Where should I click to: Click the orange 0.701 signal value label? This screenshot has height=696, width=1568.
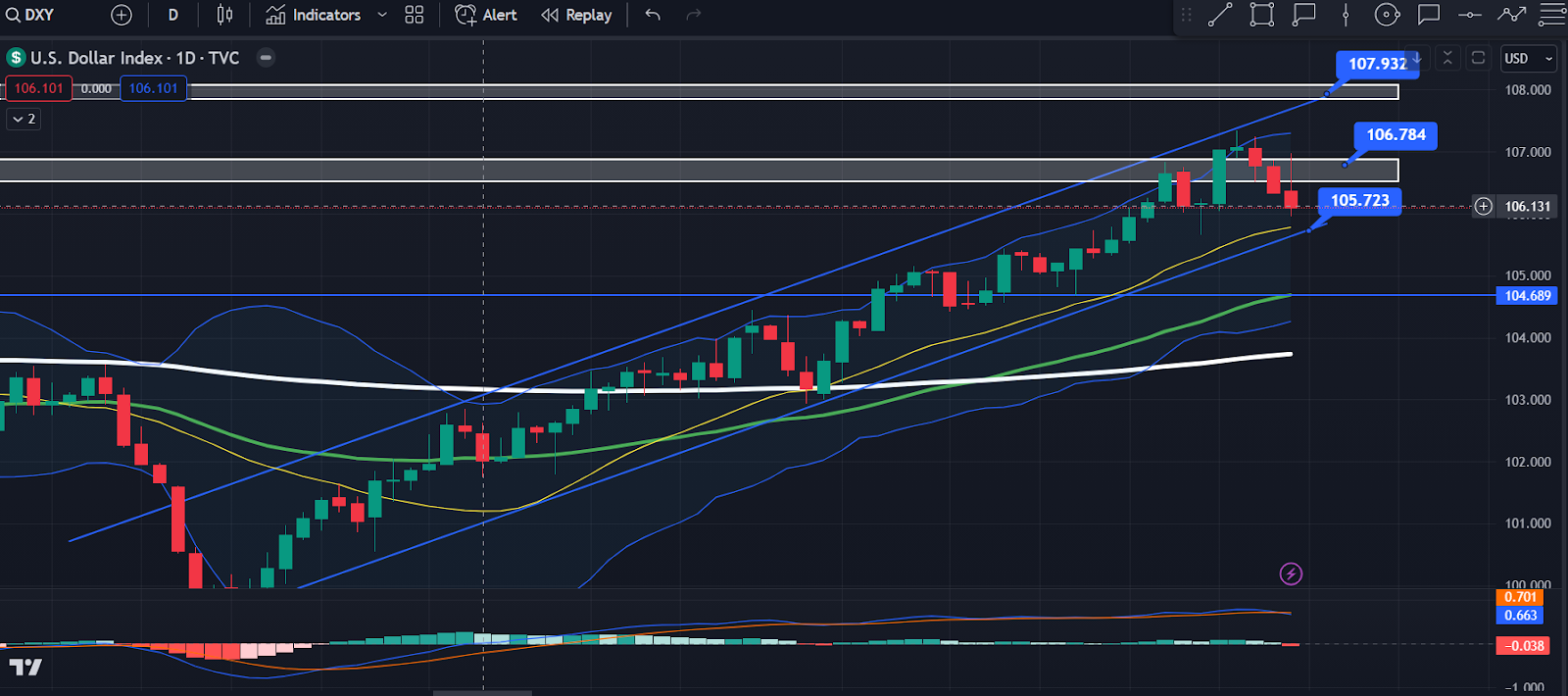[x=1520, y=597]
